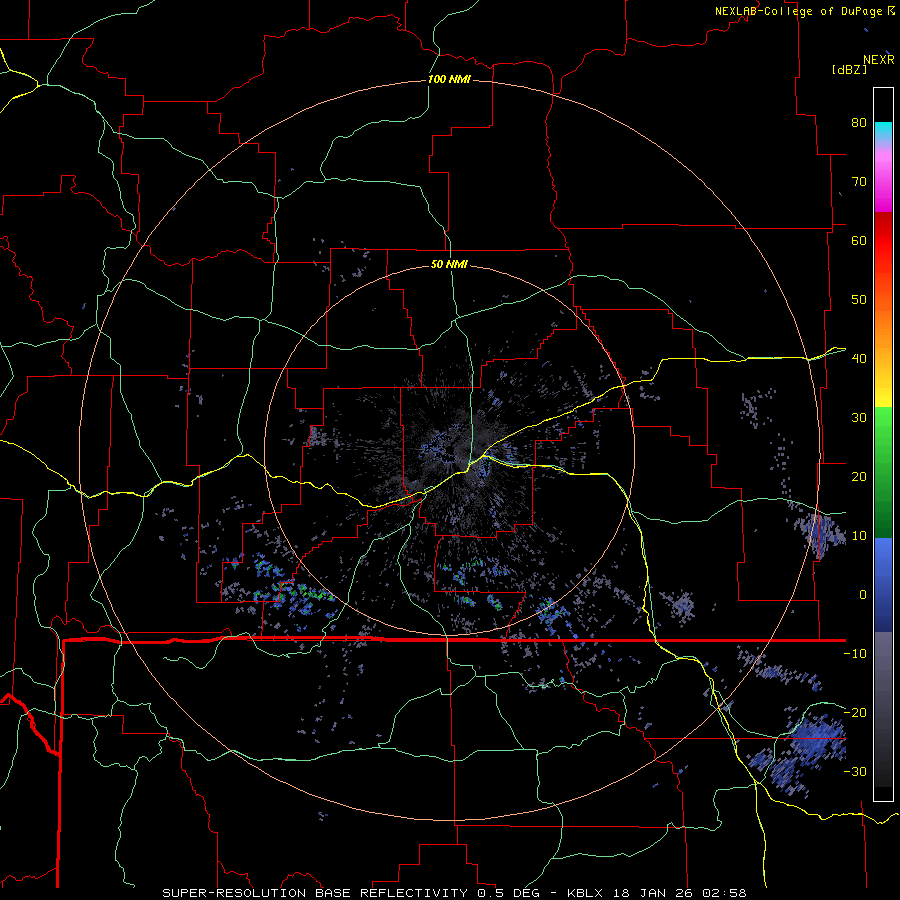Screen dimensions: 900x900
Task: Click the -30 value on the dBZ scale
Action: (855, 771)
